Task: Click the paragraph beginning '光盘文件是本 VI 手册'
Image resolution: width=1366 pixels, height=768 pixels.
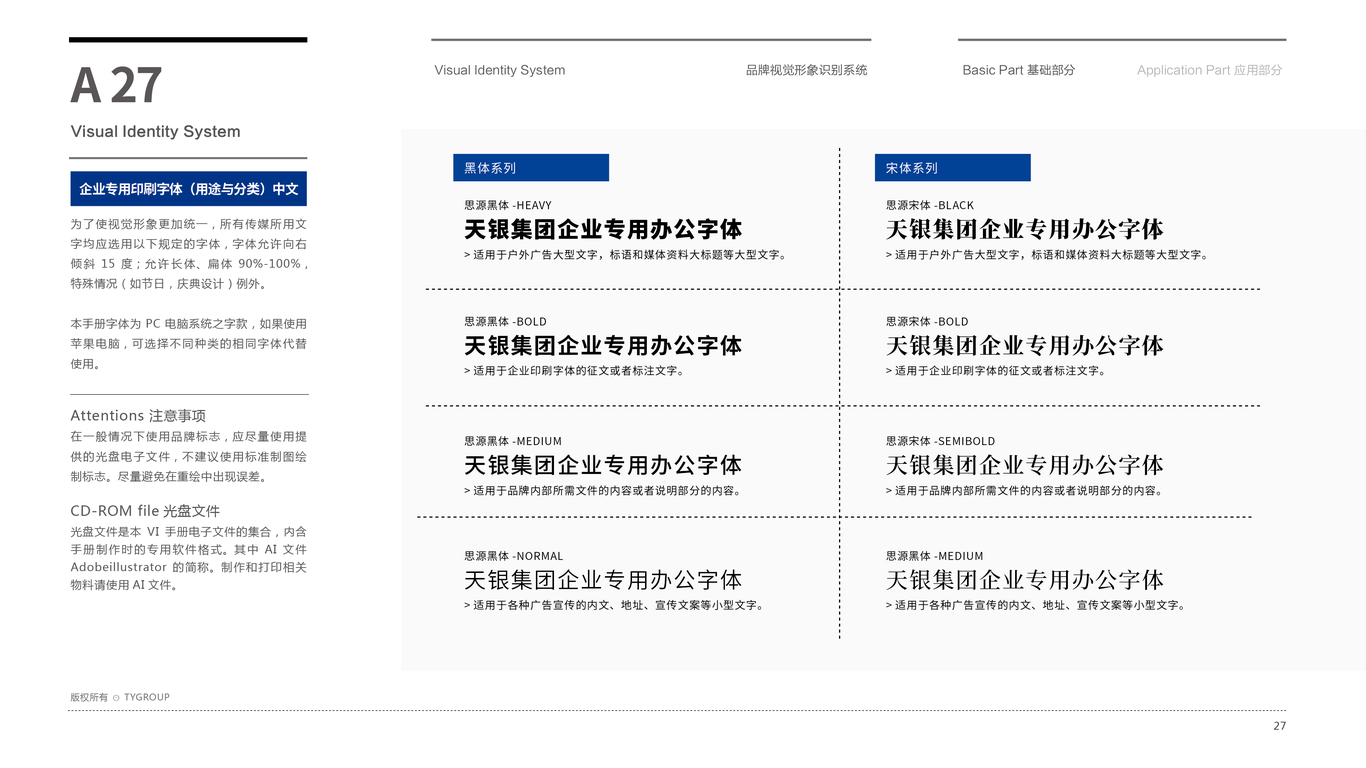Action: point(189,558)
